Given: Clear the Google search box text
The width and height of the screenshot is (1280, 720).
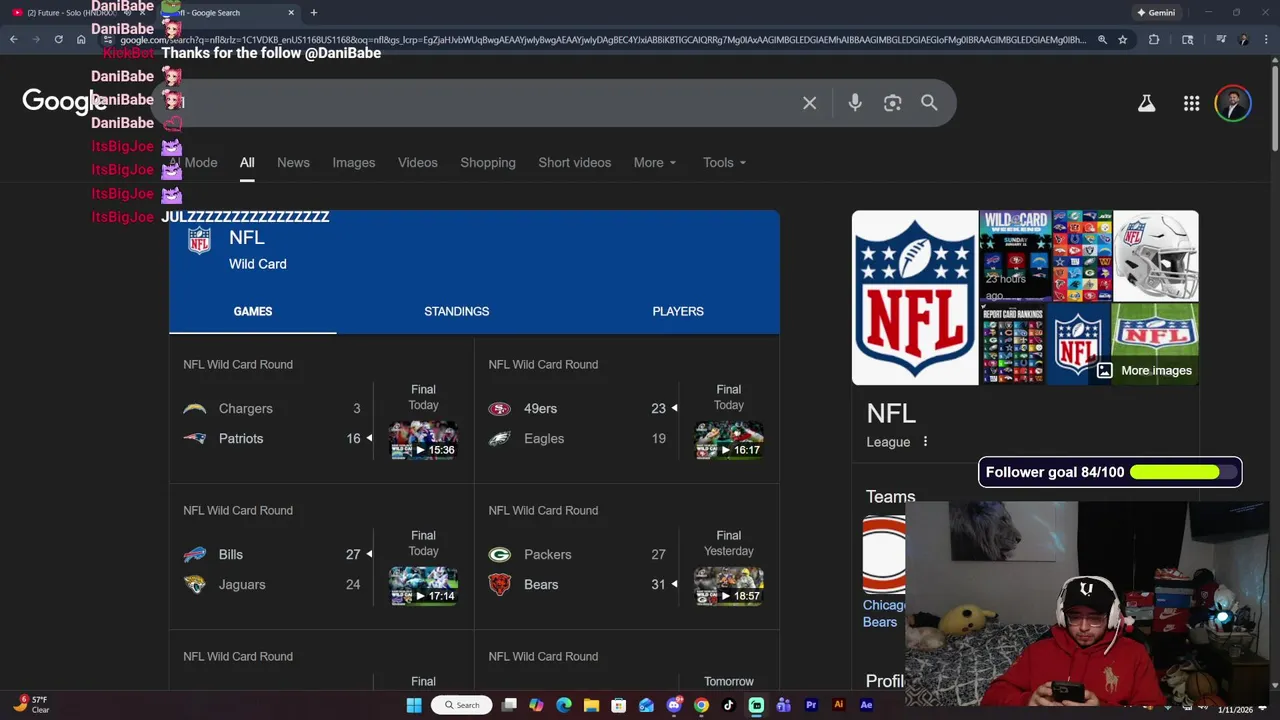Looking at the screenshot, I should (810, 103).
